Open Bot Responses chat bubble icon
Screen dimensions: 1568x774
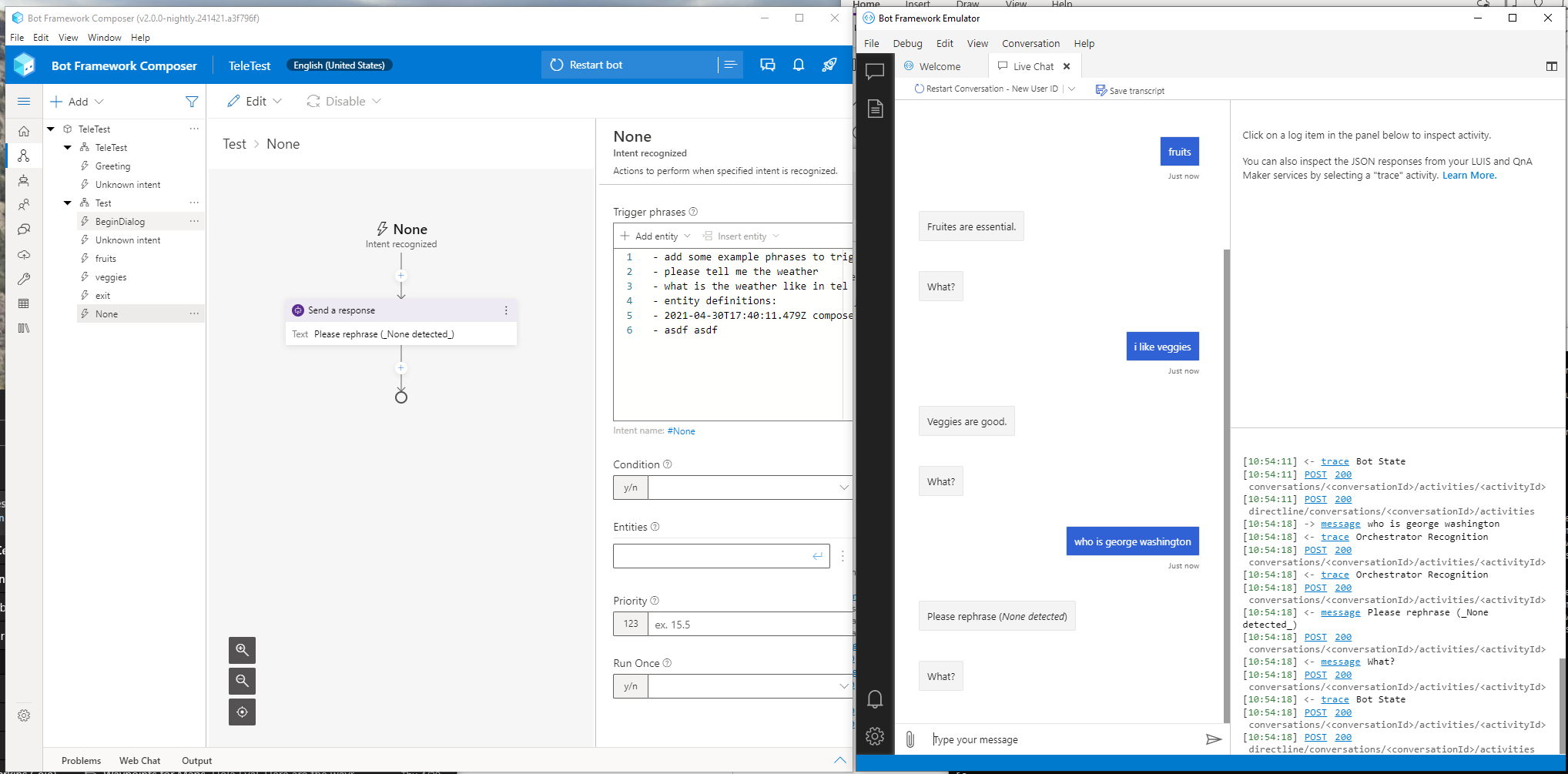(24, 230)
